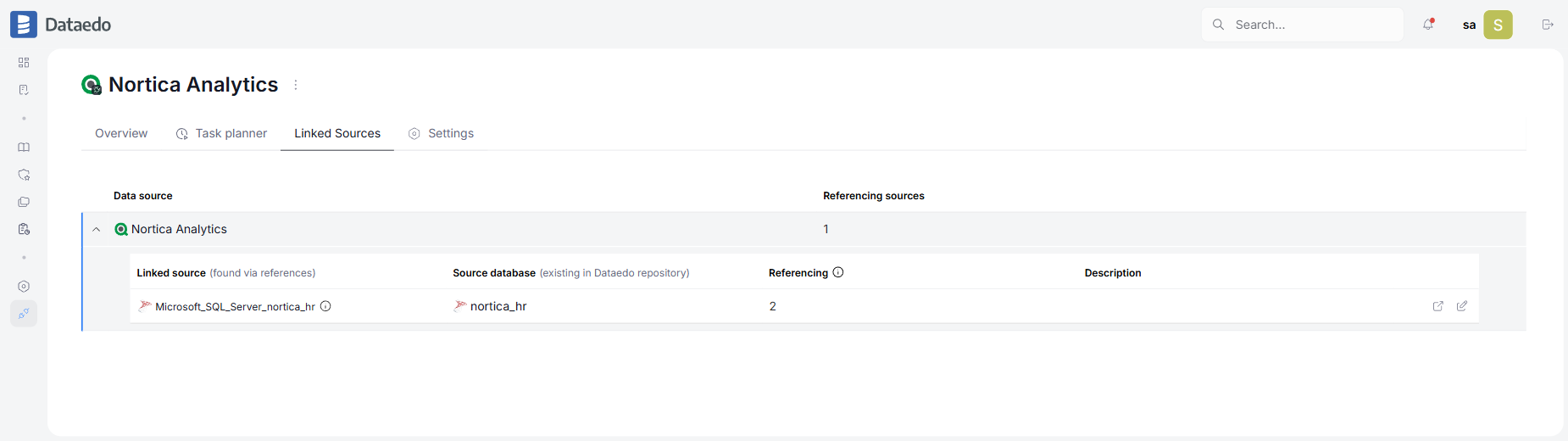Click the edit pencil icon for nortica_hr row
The image size is (1568, 441).
point(1462,306)
